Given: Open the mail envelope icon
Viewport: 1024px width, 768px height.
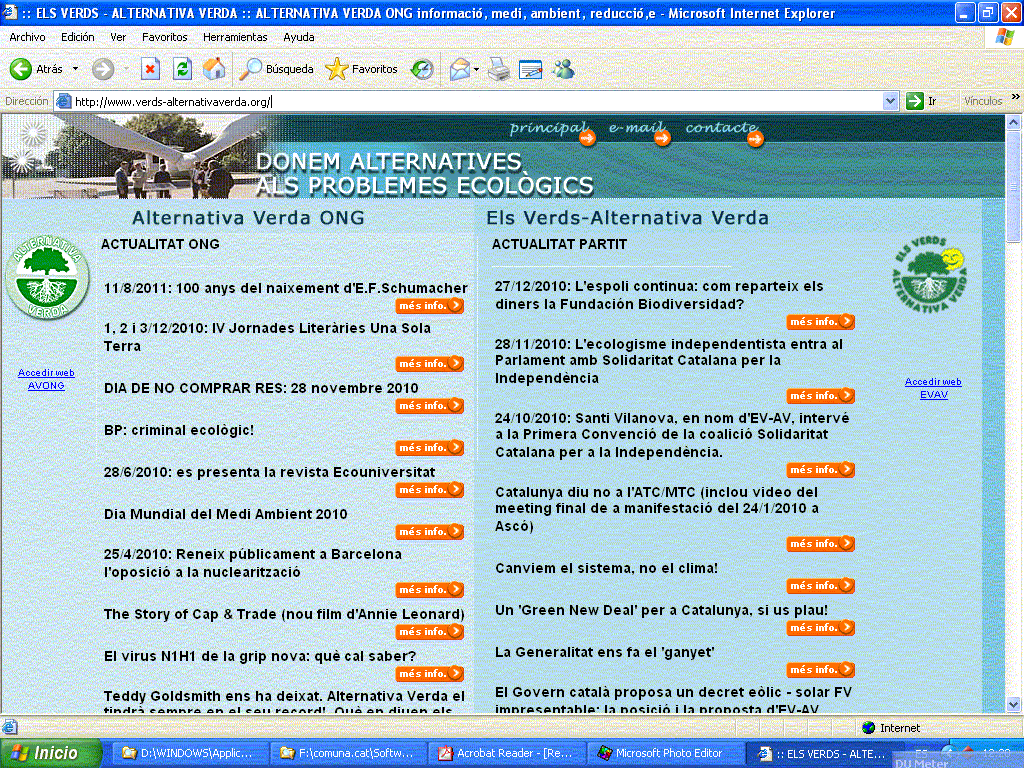Looking at the screenshot, I should pyautogui.click(x=460, y=69).
